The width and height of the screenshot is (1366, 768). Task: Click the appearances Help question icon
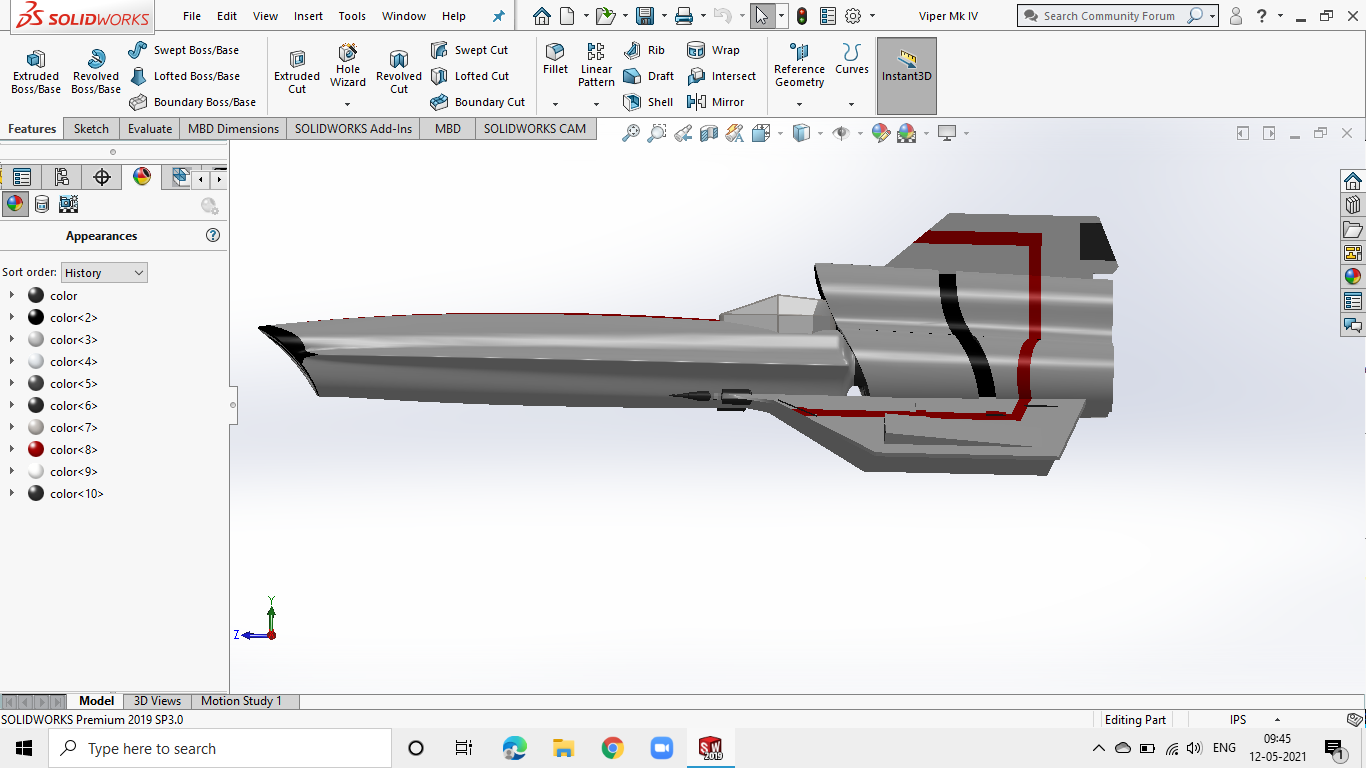pos(213,235)
